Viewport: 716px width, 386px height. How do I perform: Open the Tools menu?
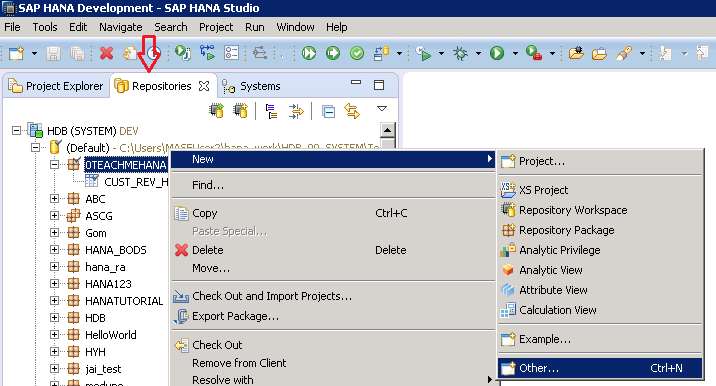click(x=45, y=27)
